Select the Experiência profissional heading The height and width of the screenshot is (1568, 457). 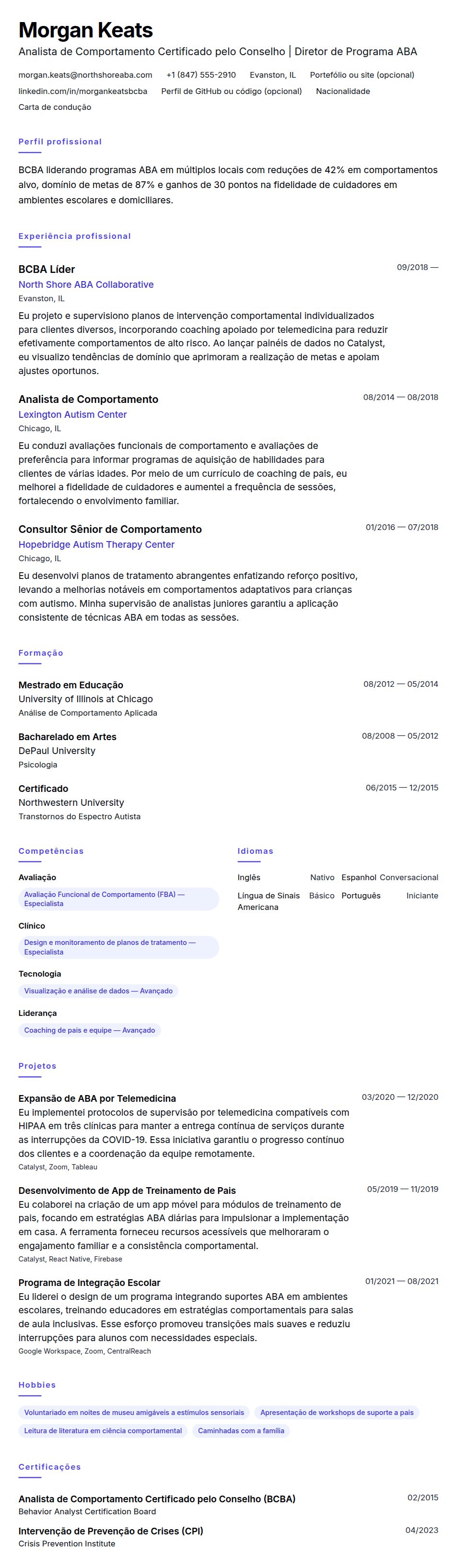tap(74, 236)
